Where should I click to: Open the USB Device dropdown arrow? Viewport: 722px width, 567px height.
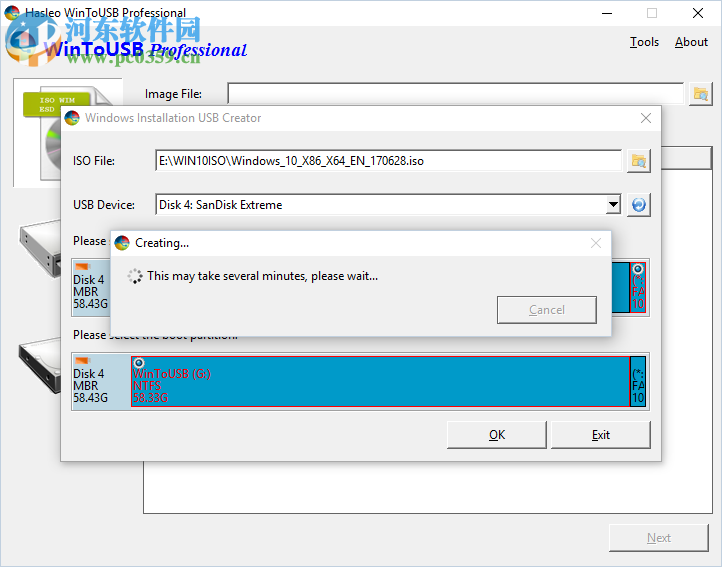613,205
